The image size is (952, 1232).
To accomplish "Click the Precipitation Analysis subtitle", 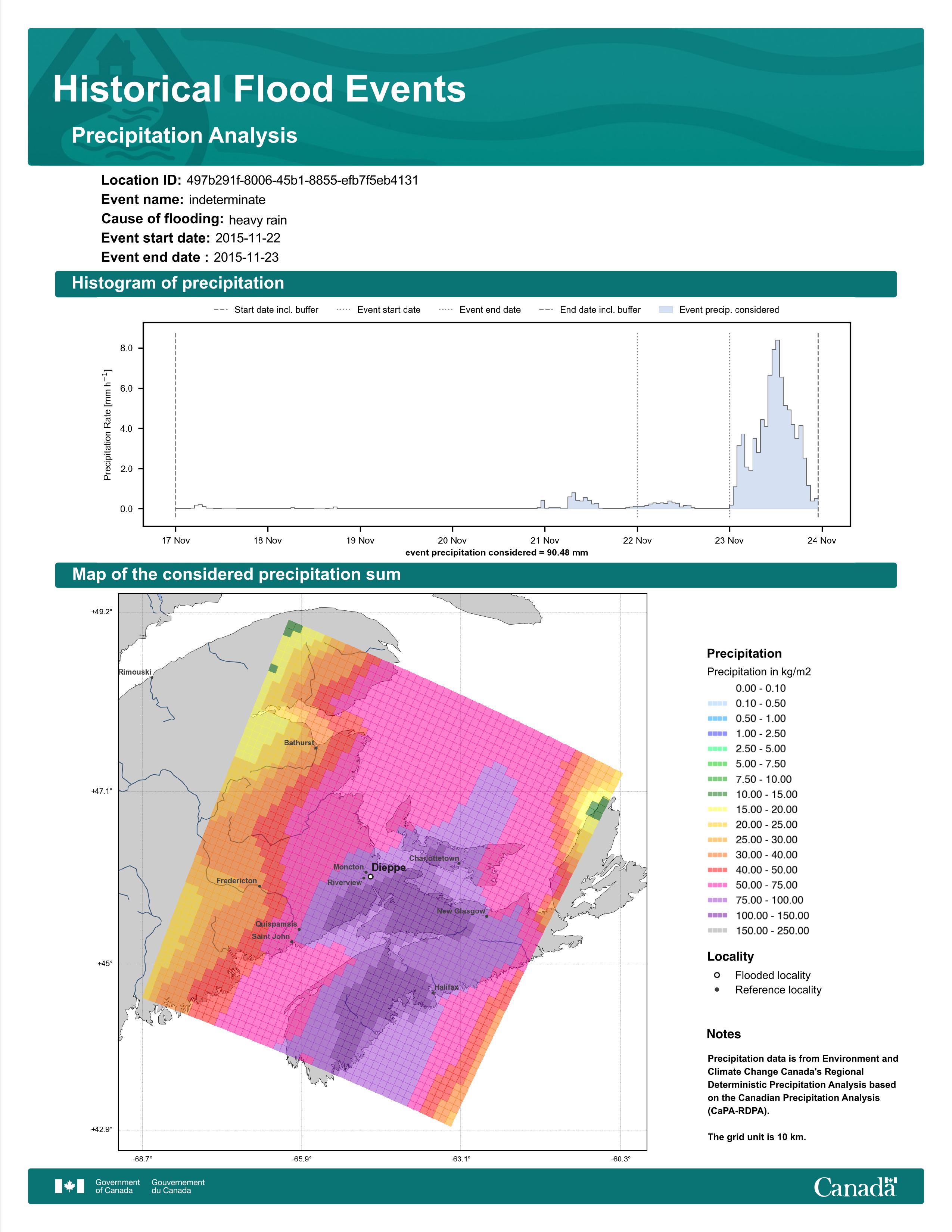I will (184, 136).
